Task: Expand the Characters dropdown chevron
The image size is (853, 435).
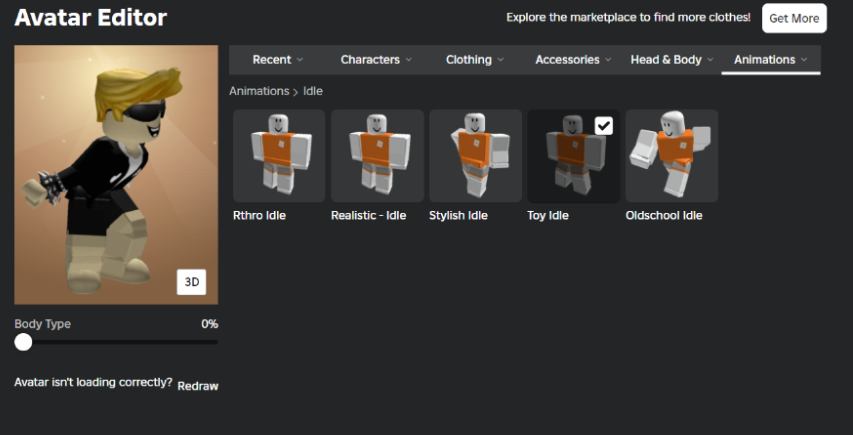Action: coord(409,60)
